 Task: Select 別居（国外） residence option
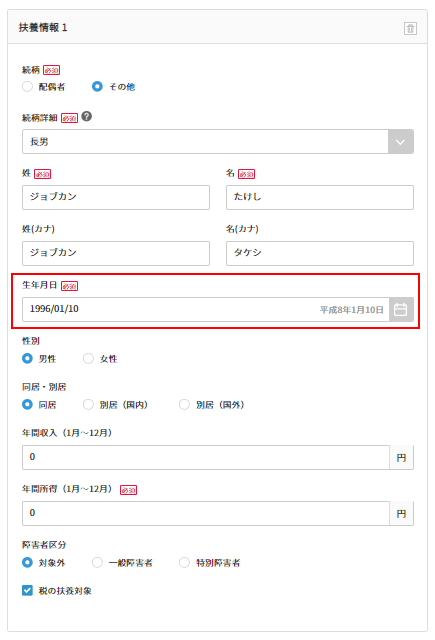[184, 404]
